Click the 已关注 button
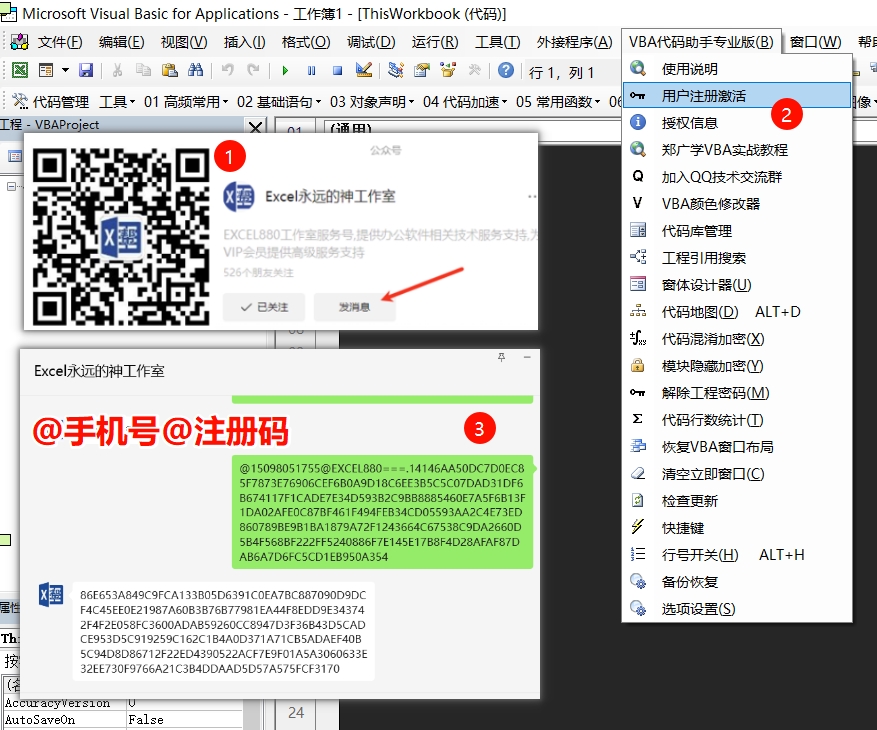 263,308
